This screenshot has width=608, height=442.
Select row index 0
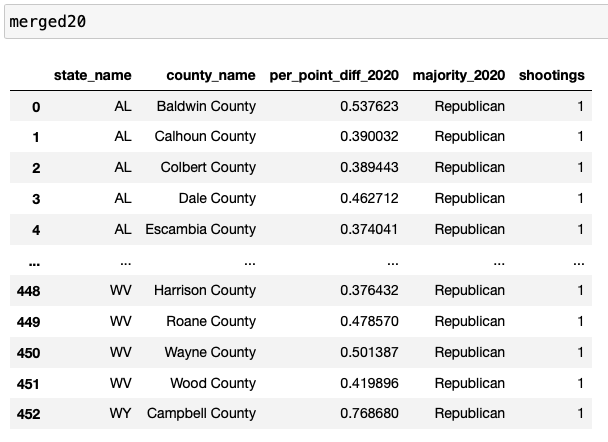pos(36,107)
